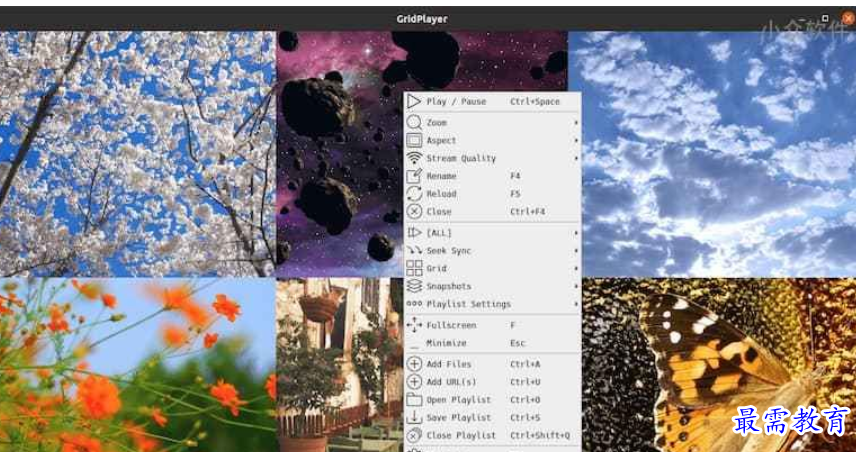Screen dimensions: 856x452
Task: Click the Snapshots layers icon
Action: (414, 286)
